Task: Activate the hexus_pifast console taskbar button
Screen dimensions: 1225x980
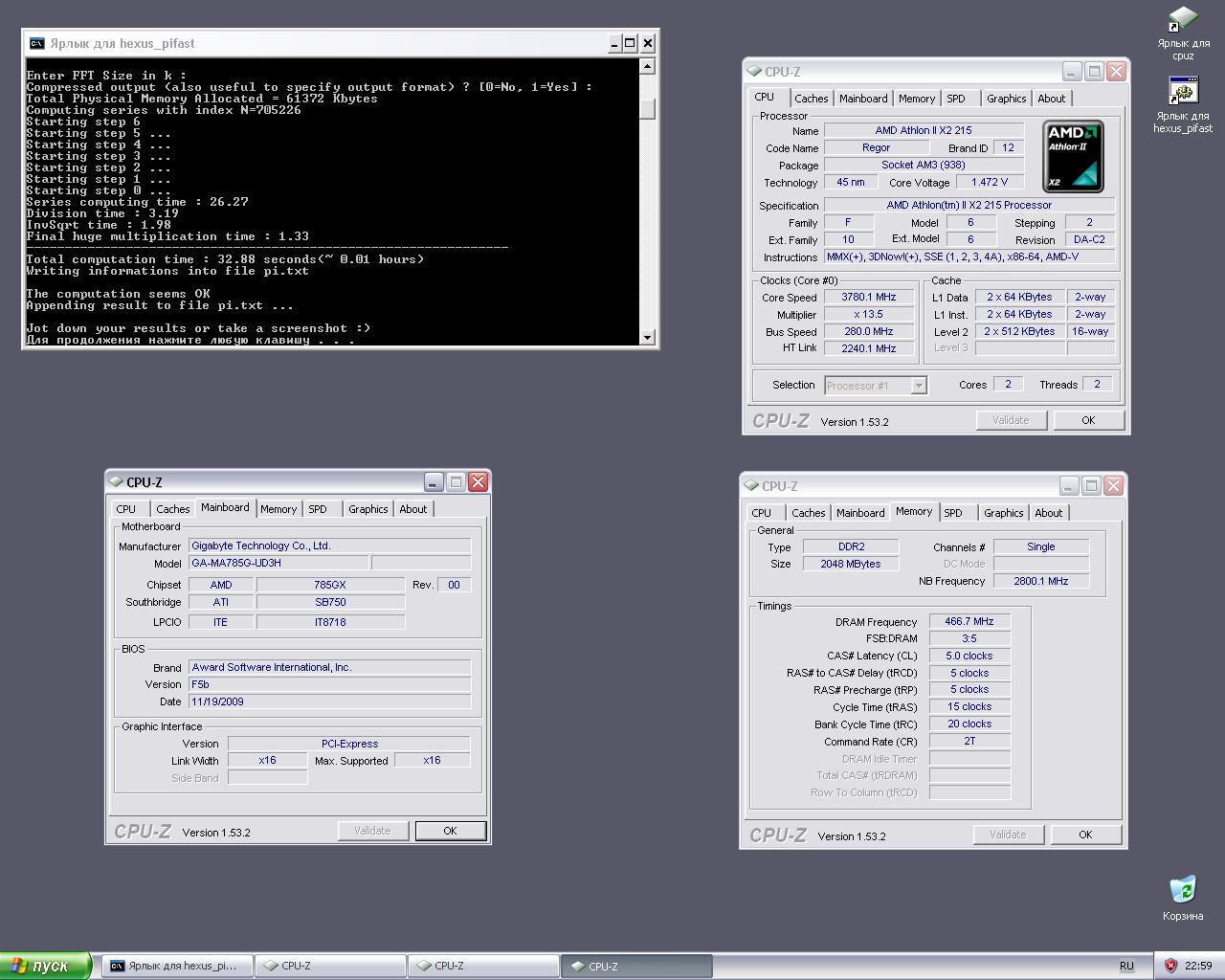Action: tap(177, 966)
